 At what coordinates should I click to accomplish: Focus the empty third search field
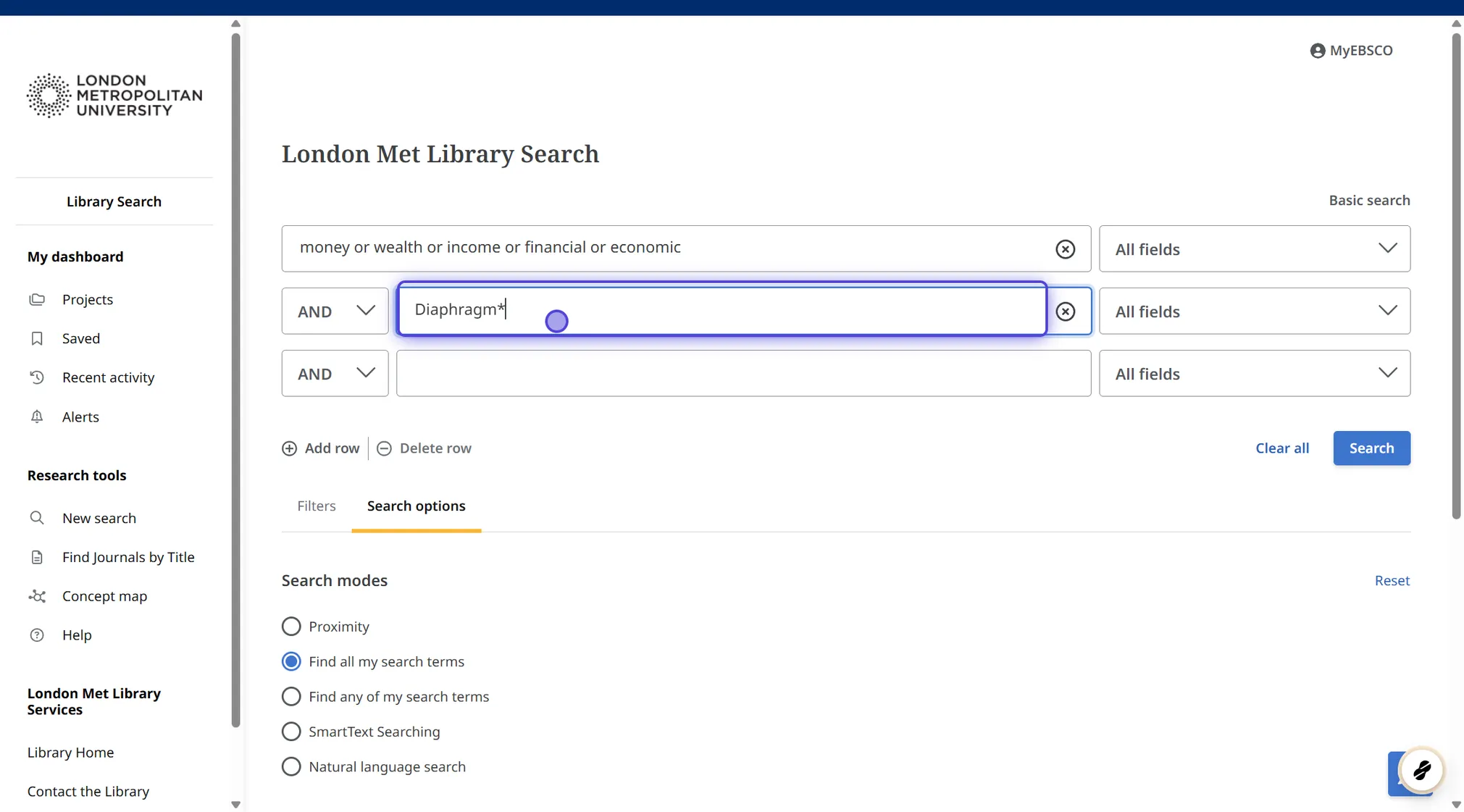point(743,374)
